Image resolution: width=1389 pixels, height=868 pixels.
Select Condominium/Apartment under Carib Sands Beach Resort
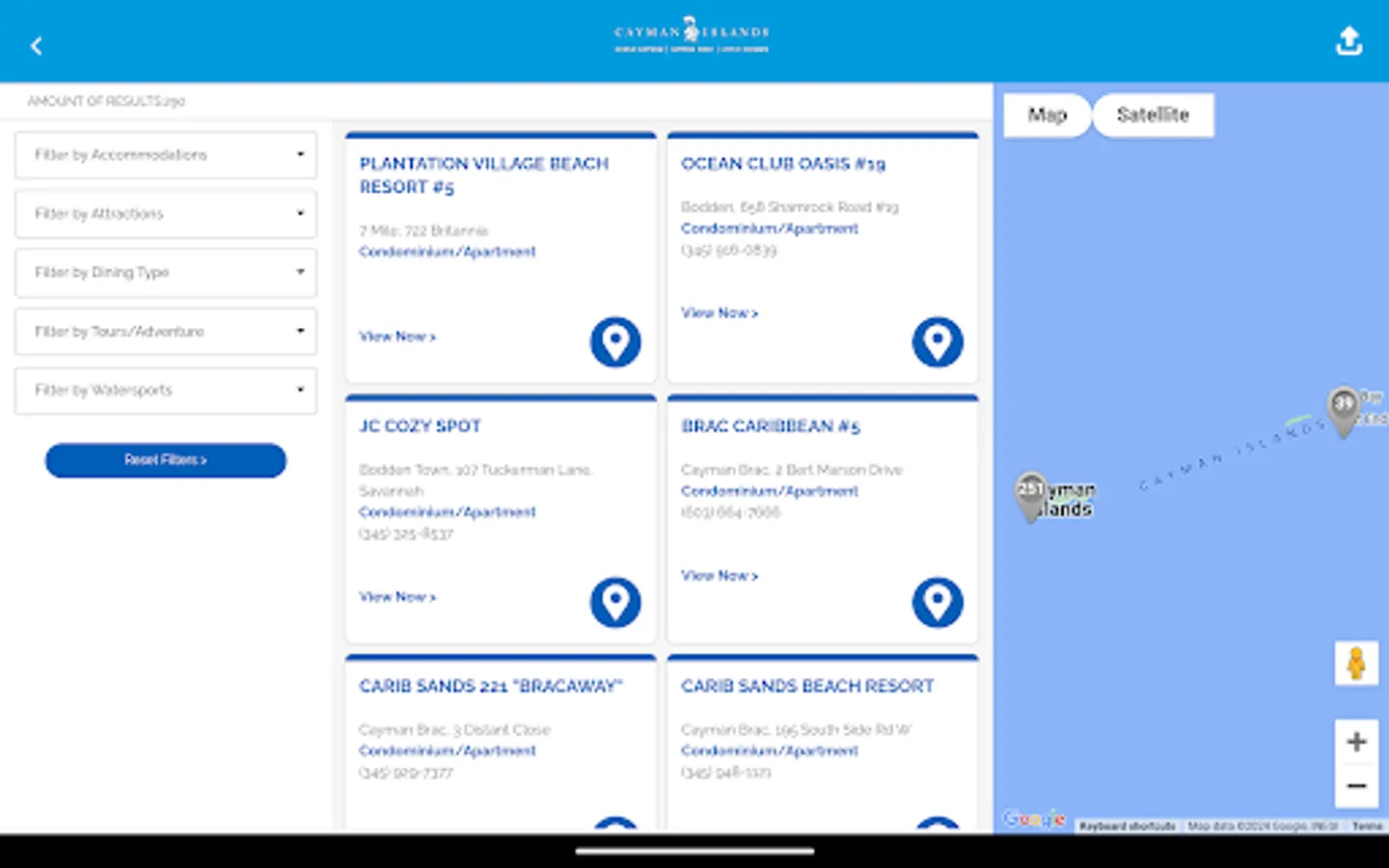[x=770, y=751]
